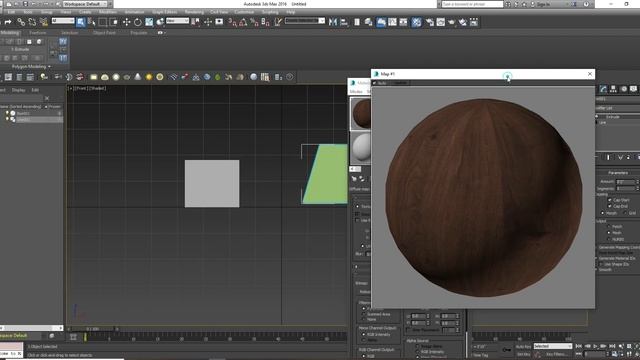Image resolution: width=640 pixels, height=360 pixels.
Task: Switch to the Object Paint ribbon tab
Action: pyautogui.click(x=104, y=33)
